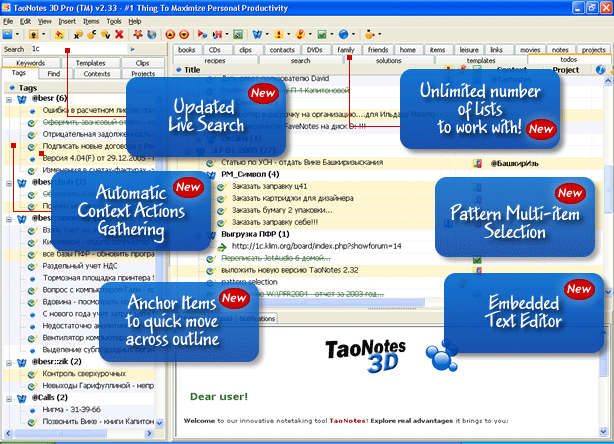Screen dimensions: 614x444
Task: Switch to the contacts list tab
Action: [x=282, y=50]
